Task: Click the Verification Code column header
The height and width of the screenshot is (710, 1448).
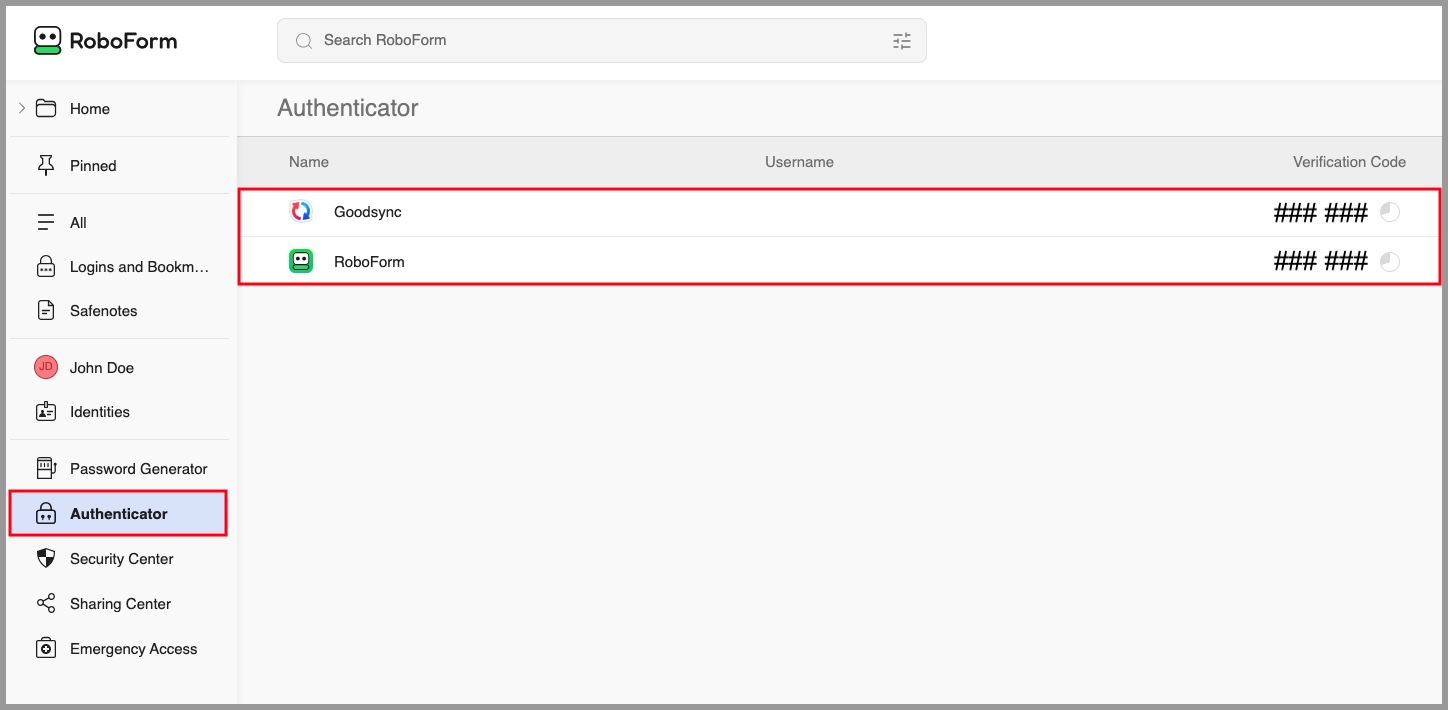Action: 1349,162
